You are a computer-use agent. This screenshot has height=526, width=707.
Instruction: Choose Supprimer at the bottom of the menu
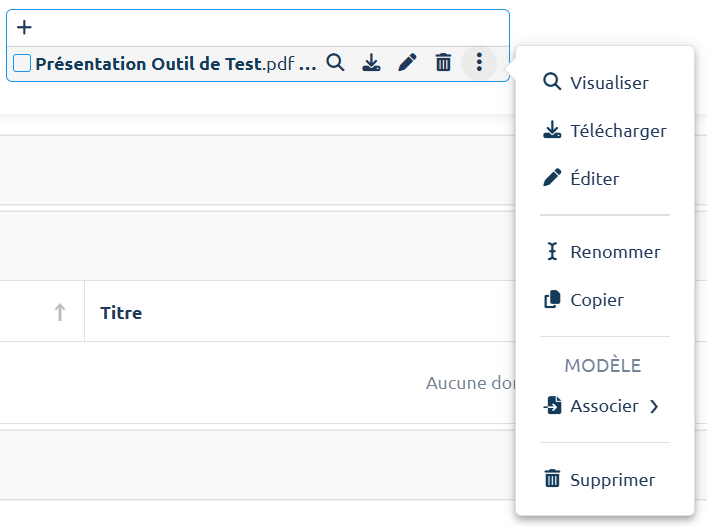(x=612, y=480)
